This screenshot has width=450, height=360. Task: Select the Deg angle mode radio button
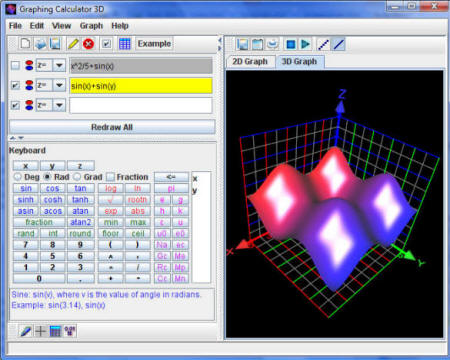tap(17, 177)
